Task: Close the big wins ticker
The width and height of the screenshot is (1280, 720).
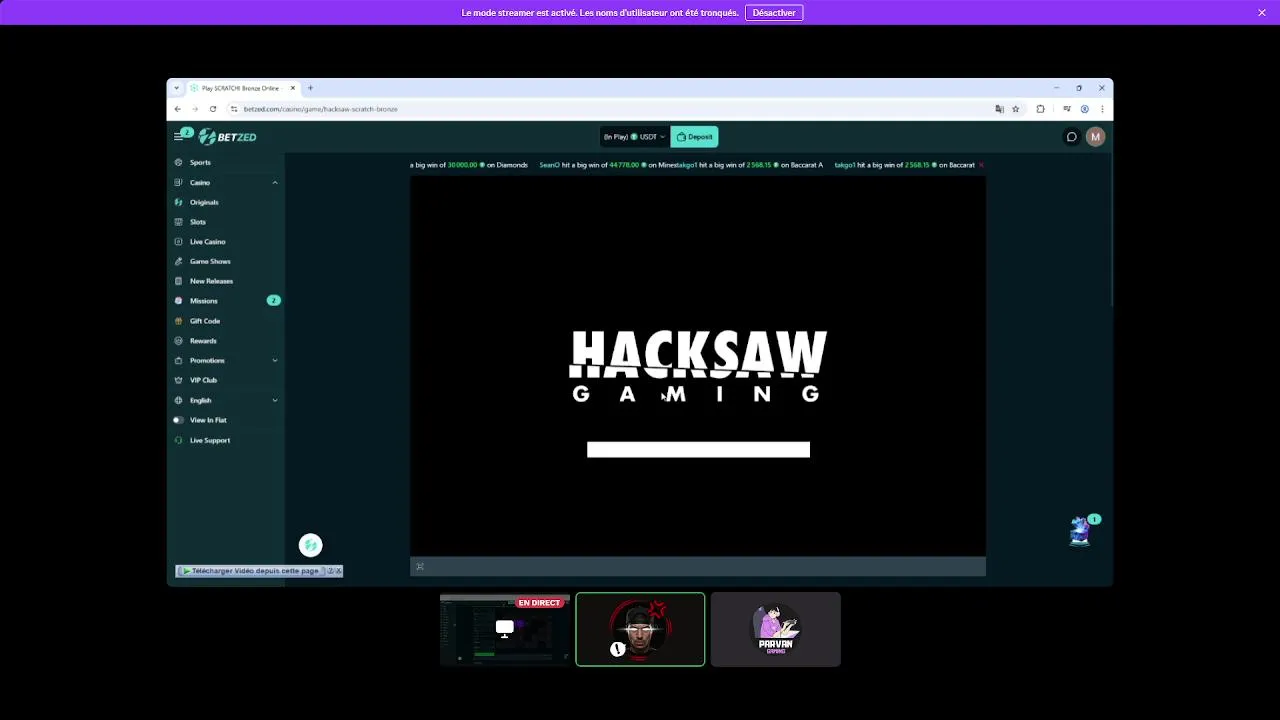Action: 981,165
